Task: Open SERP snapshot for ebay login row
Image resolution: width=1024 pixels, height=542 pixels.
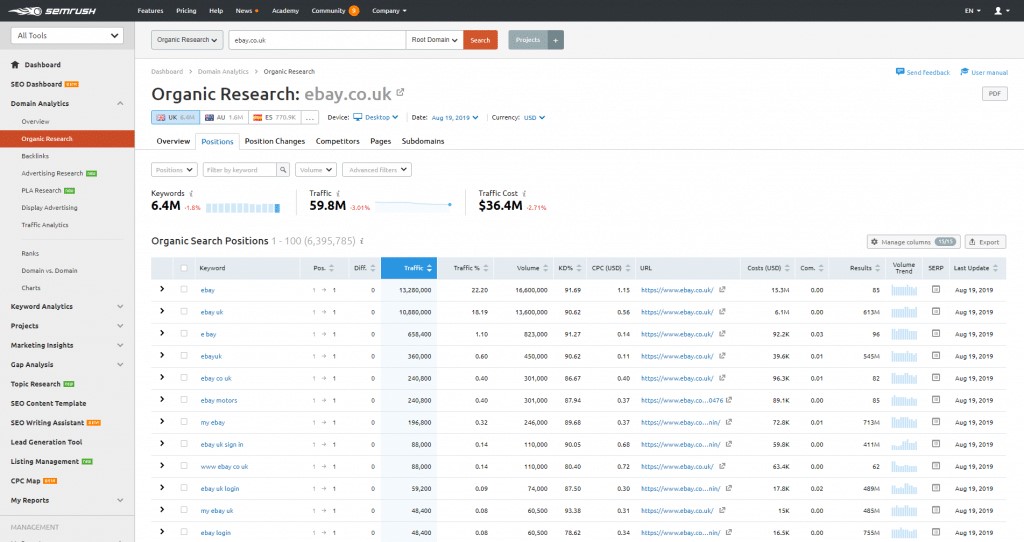Action: tap(936, 532)
